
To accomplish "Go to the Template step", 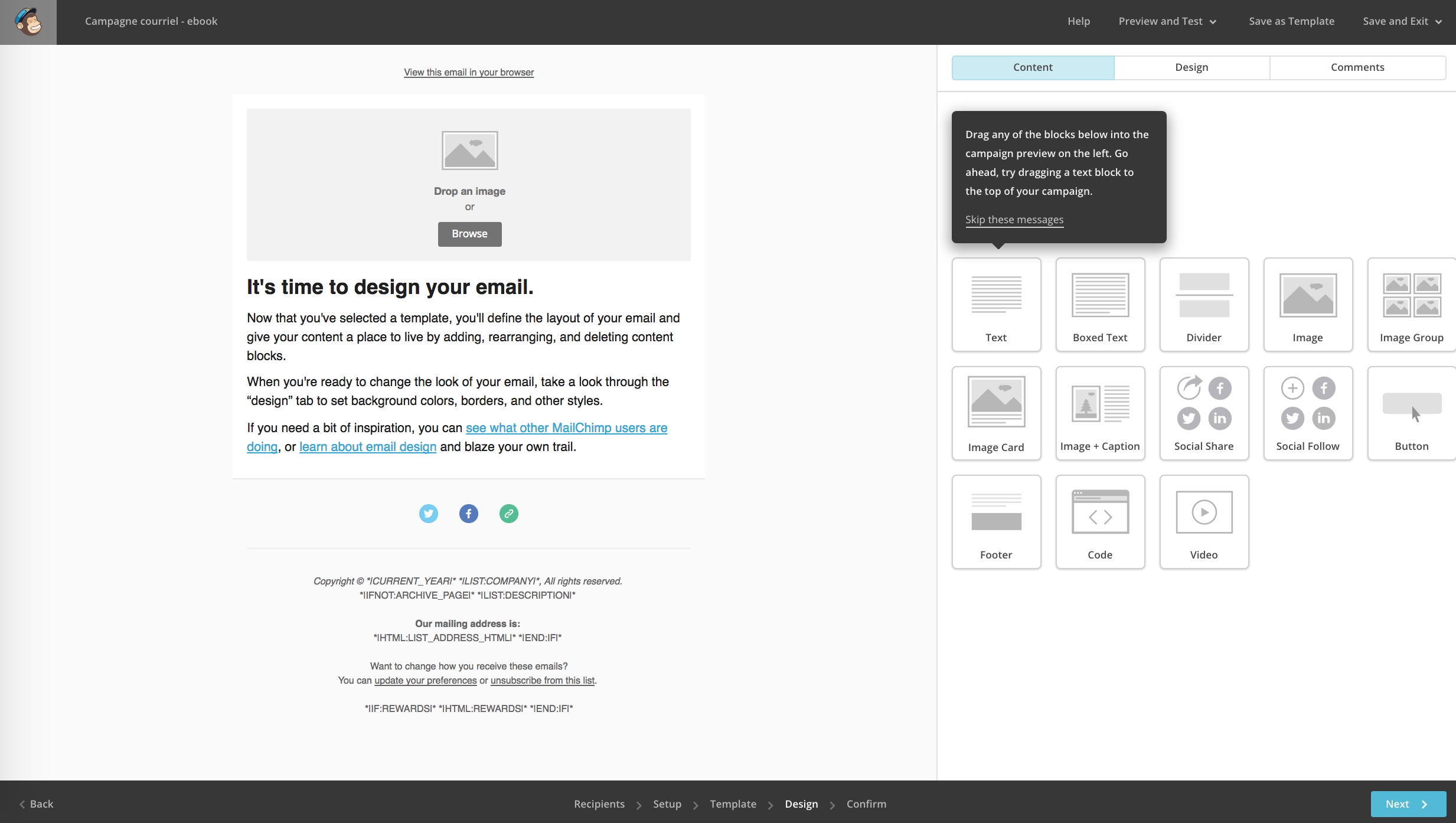I will click(x=733, y=804).
